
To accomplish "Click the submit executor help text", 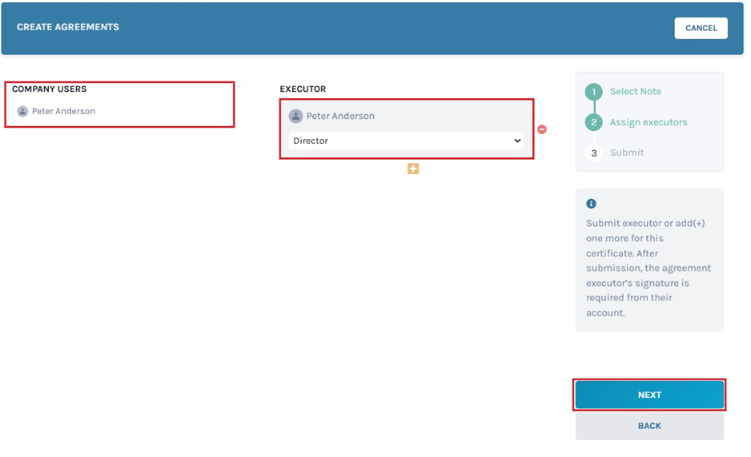I will pyautogui.click(x=649, y=268).
